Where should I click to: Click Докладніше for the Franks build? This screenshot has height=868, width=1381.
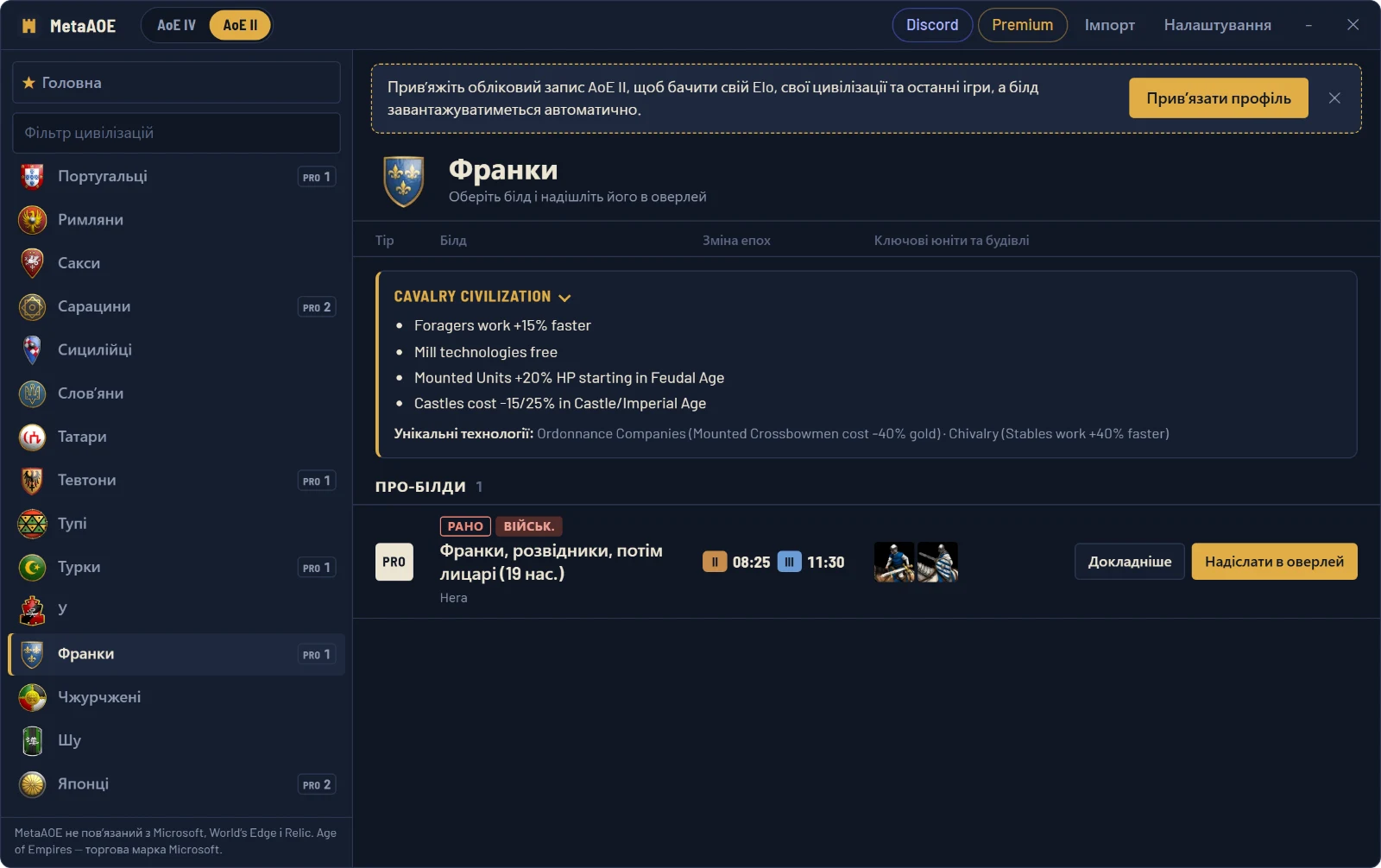1129,562
